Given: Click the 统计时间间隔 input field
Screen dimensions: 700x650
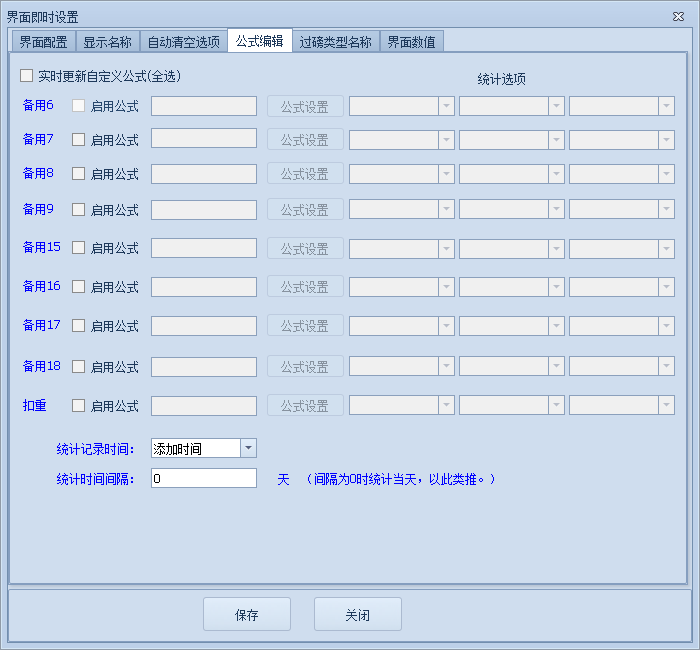Looking at the screenshot, I should [204, 478].
